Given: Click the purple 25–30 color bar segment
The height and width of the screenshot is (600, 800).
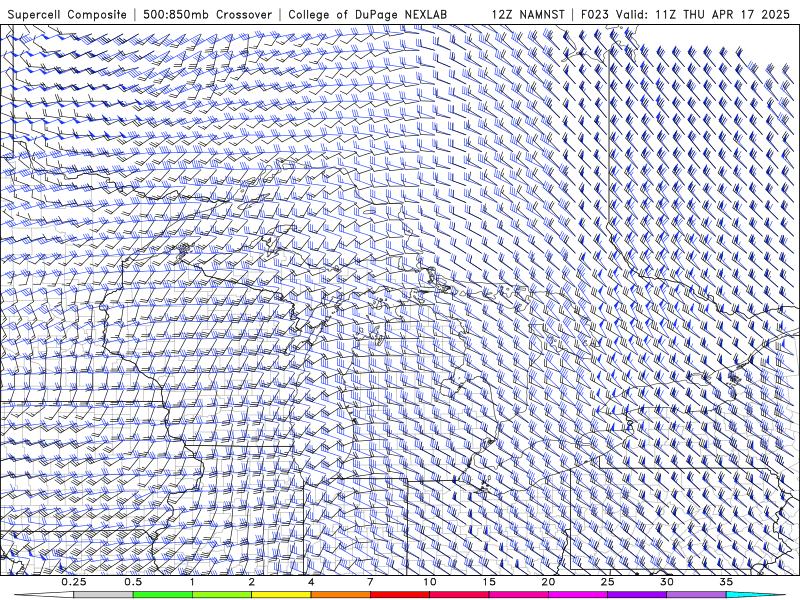Looking at the screenshot, I should tap(637, 595).
